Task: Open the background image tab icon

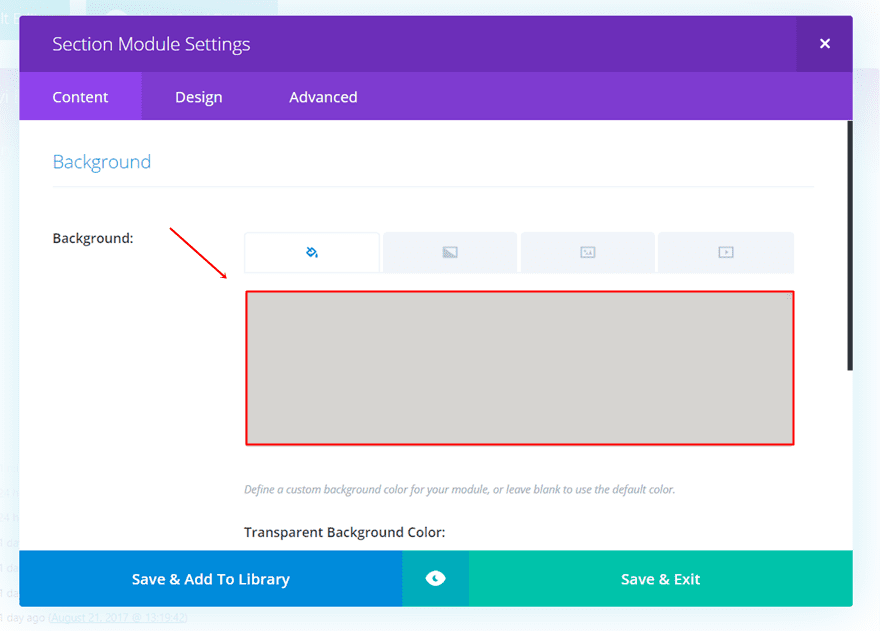Action: coord(588,252)
